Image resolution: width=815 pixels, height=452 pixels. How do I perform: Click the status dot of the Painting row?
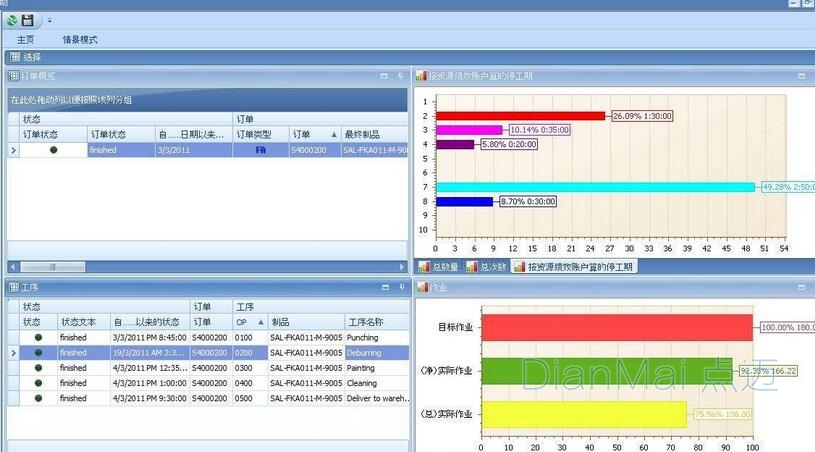coord(38,368)
